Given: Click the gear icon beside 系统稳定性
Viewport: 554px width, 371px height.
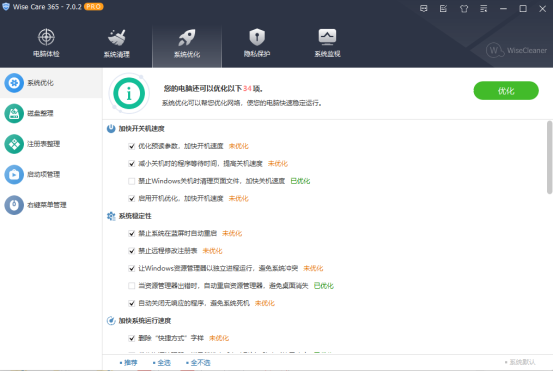Looking at the screenshot, I should click(111, 216).
